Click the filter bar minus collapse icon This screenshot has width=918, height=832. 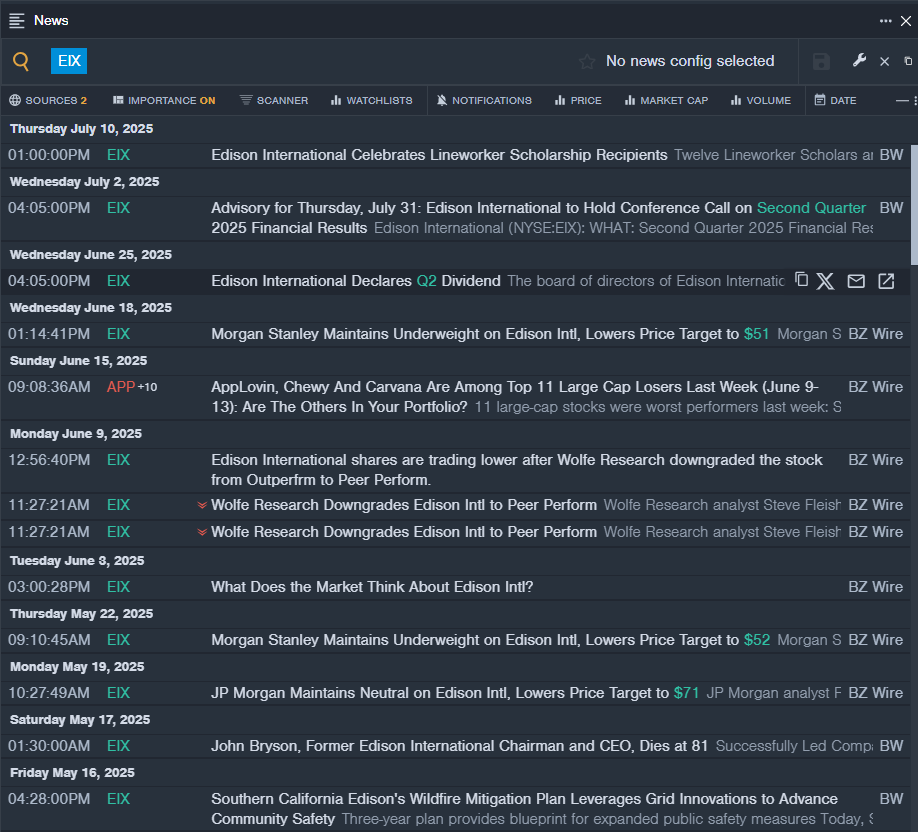pos(902,101)
